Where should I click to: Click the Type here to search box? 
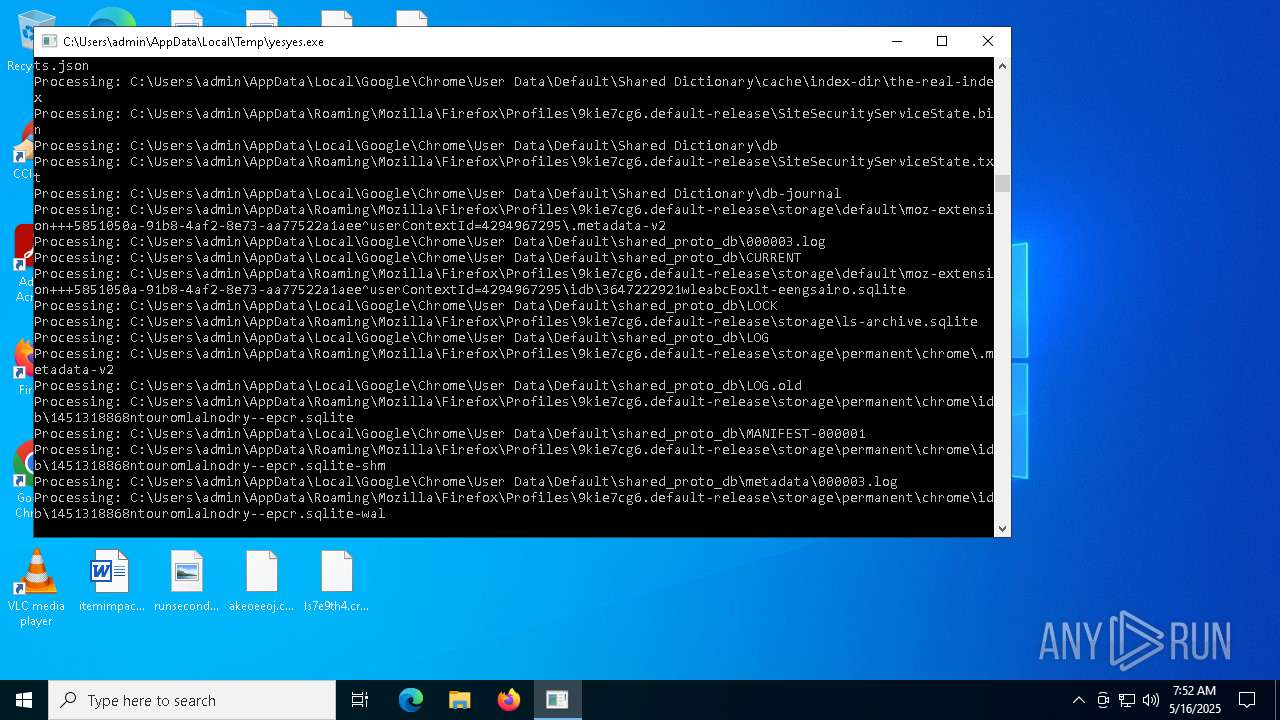click(x=192, y=700)
